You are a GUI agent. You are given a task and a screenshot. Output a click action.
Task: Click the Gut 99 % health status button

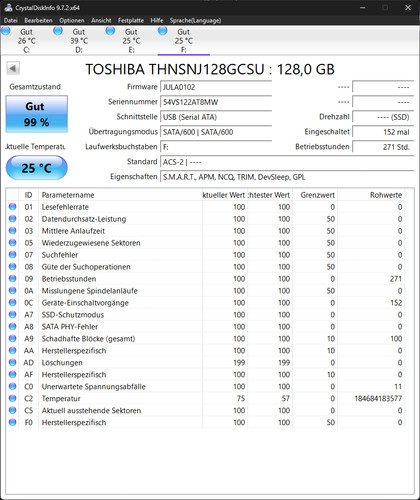click(x=37, y=114)
